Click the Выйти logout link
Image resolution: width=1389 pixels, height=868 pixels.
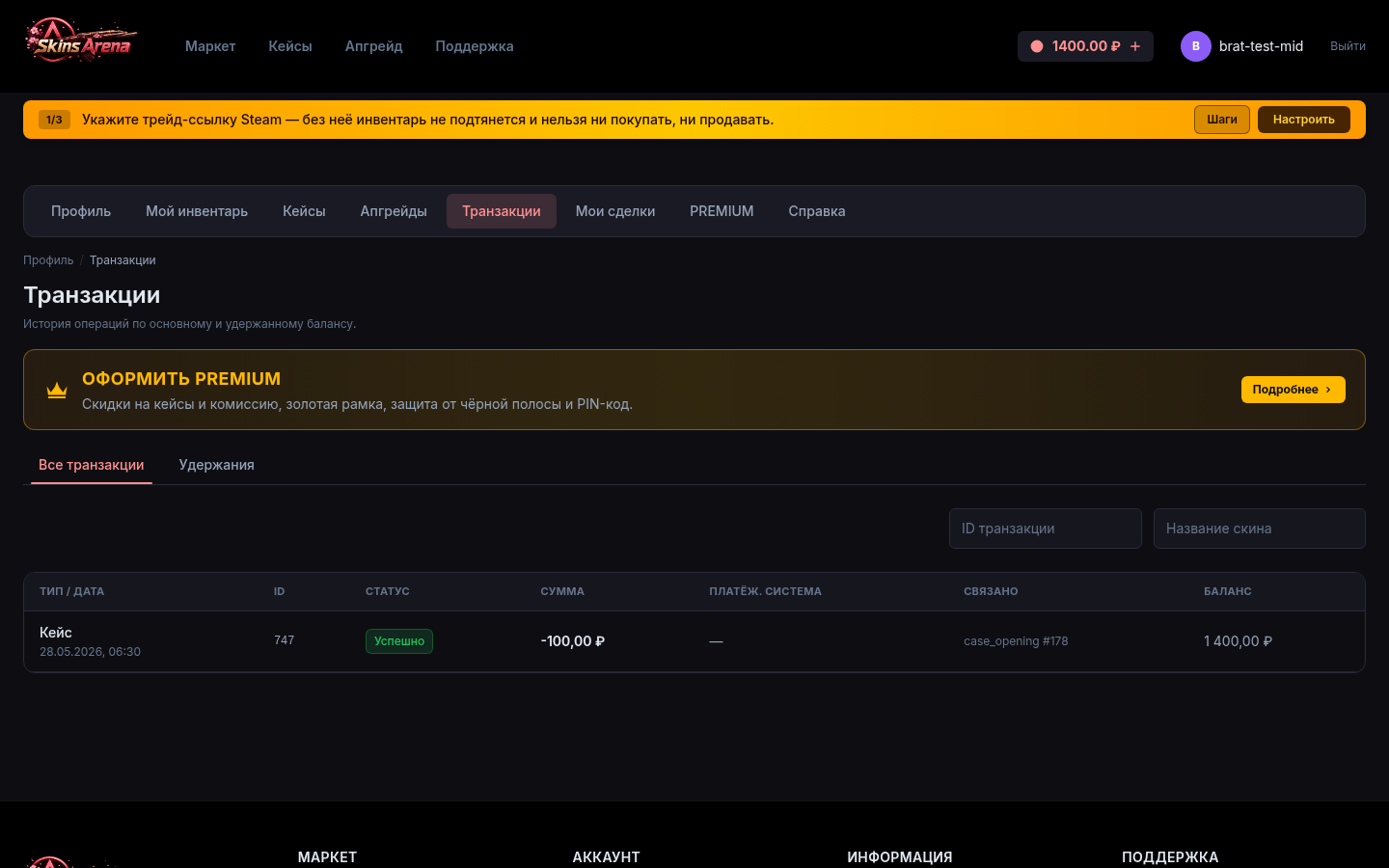click(x=1348, y=46)
